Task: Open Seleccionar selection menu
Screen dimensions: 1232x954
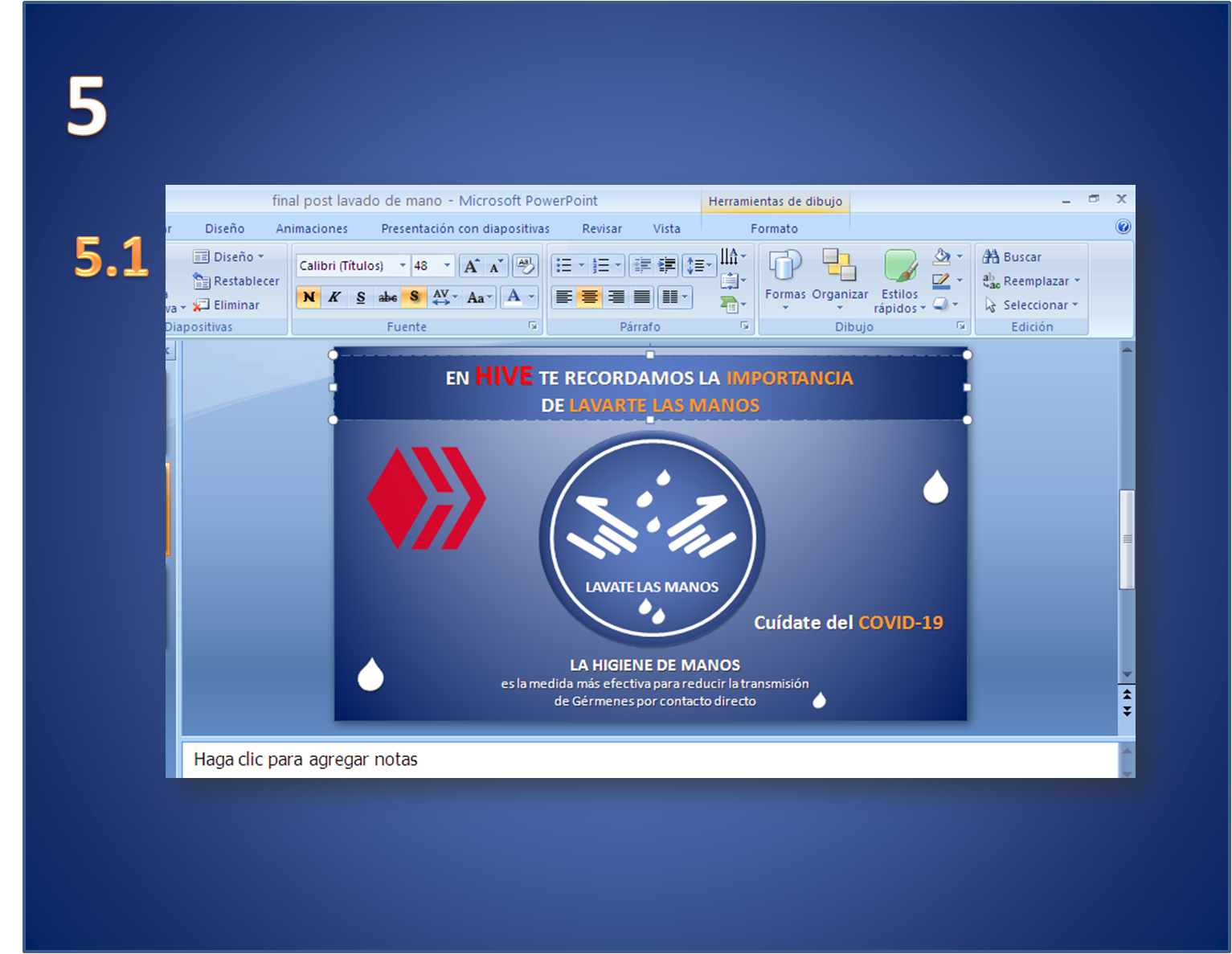Action: tap(1031, 305)
